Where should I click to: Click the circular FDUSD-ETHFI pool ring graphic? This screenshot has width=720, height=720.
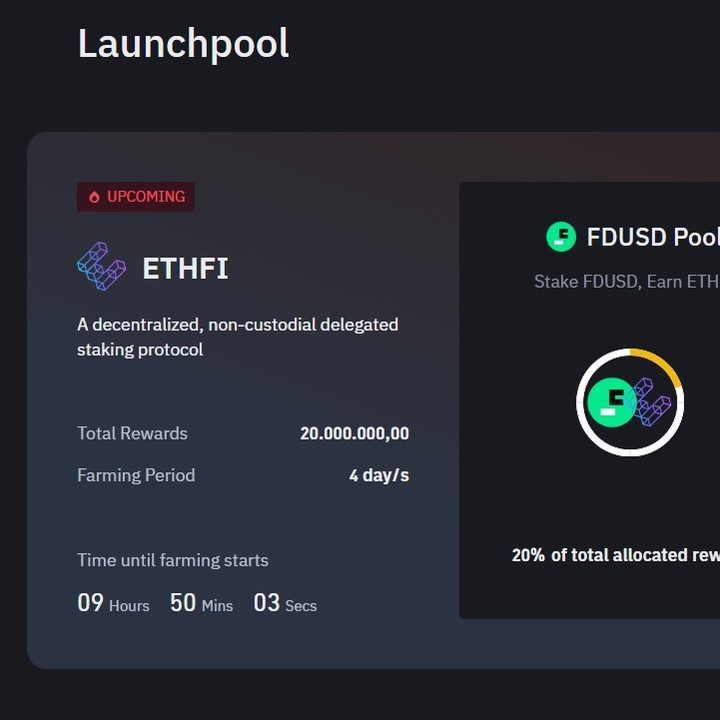point(630,402)
